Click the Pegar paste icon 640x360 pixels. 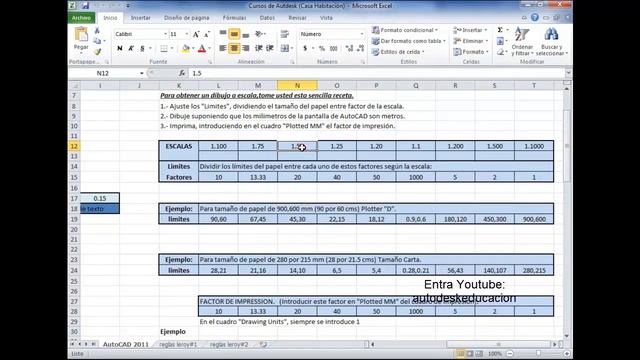pyautogui.click(x=81, y=35)
